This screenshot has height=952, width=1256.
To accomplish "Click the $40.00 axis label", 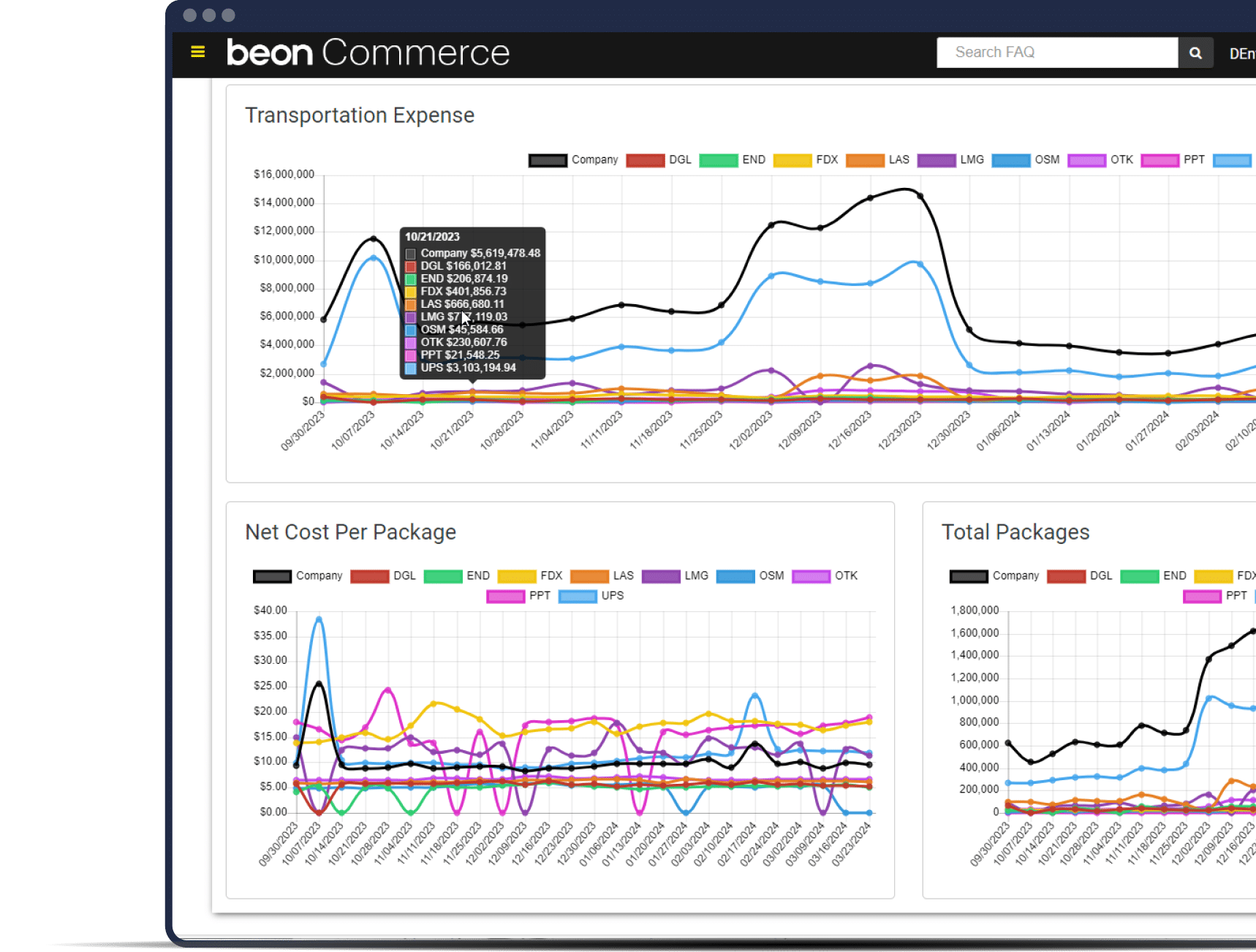I will 271,610.
